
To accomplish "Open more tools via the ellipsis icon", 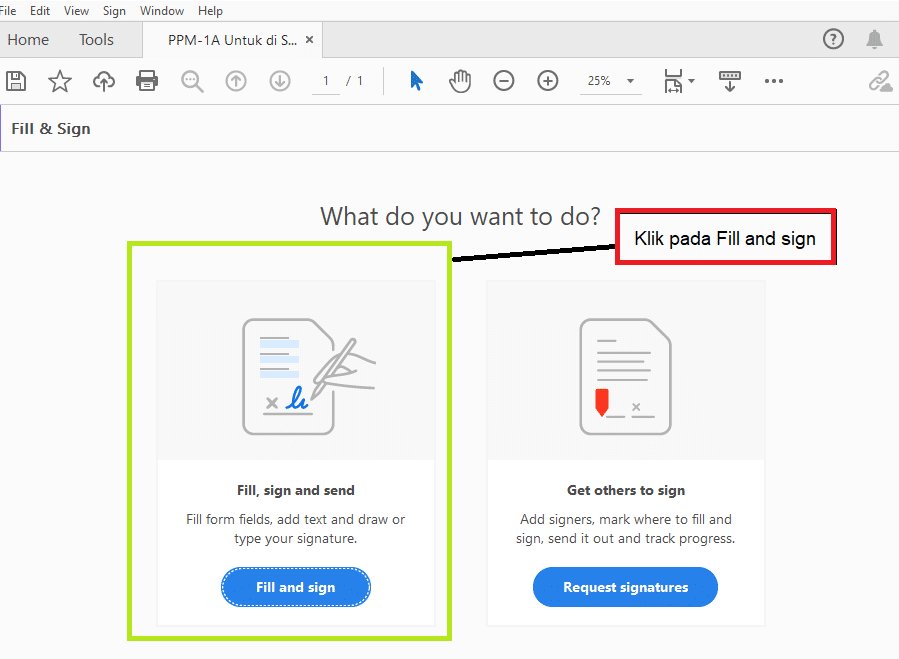I will point(773,81).
